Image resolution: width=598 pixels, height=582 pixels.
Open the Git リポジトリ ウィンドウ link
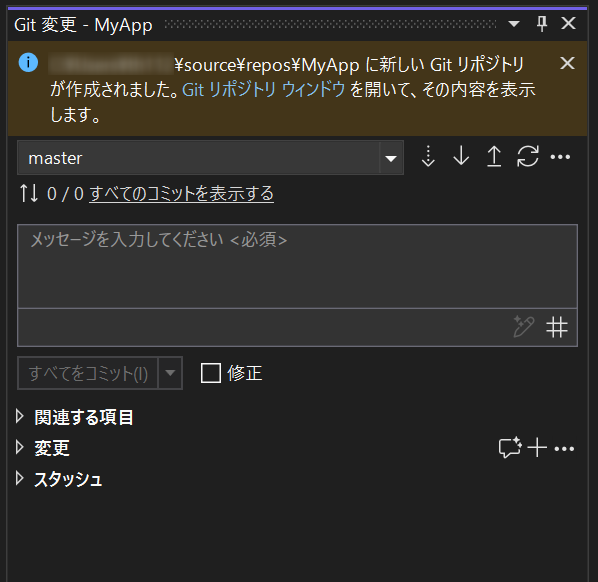(264, 90)
